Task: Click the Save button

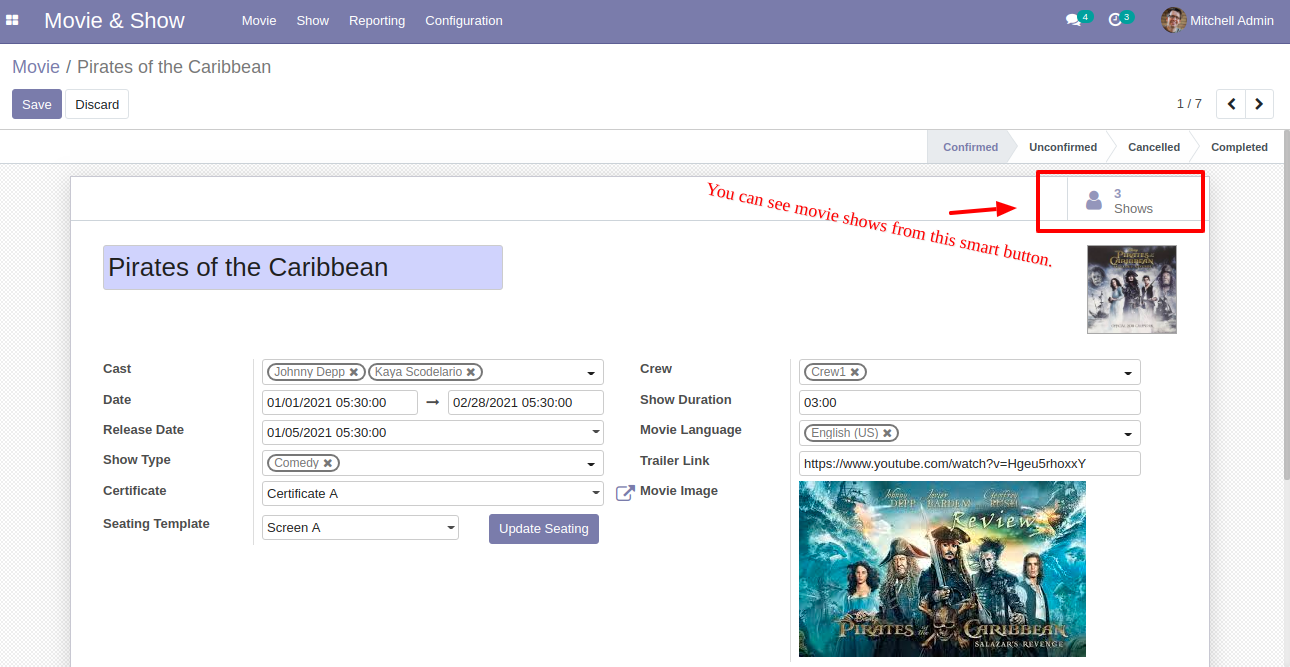Action: 37,104
